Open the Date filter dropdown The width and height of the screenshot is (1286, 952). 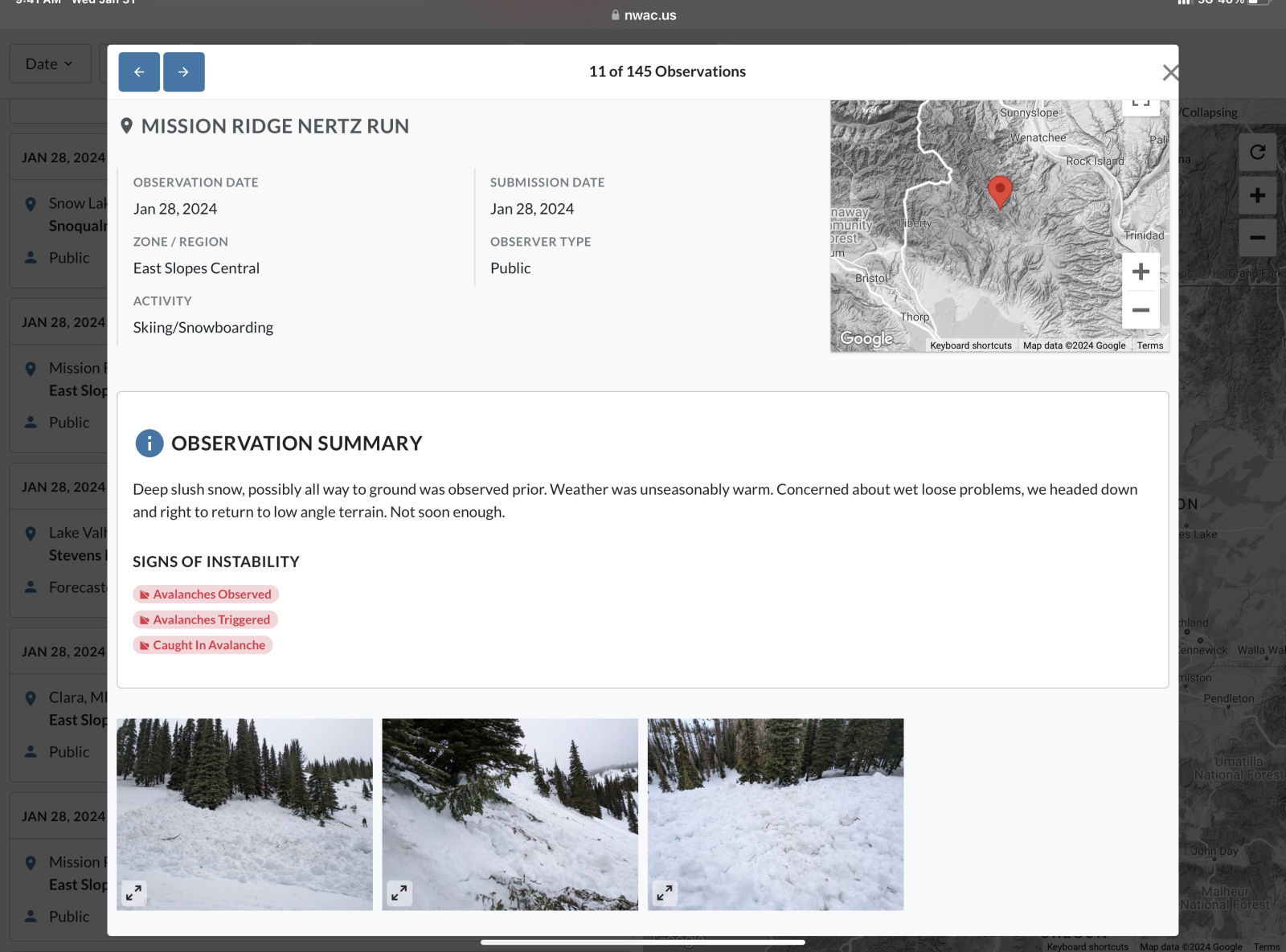point(49,64)
